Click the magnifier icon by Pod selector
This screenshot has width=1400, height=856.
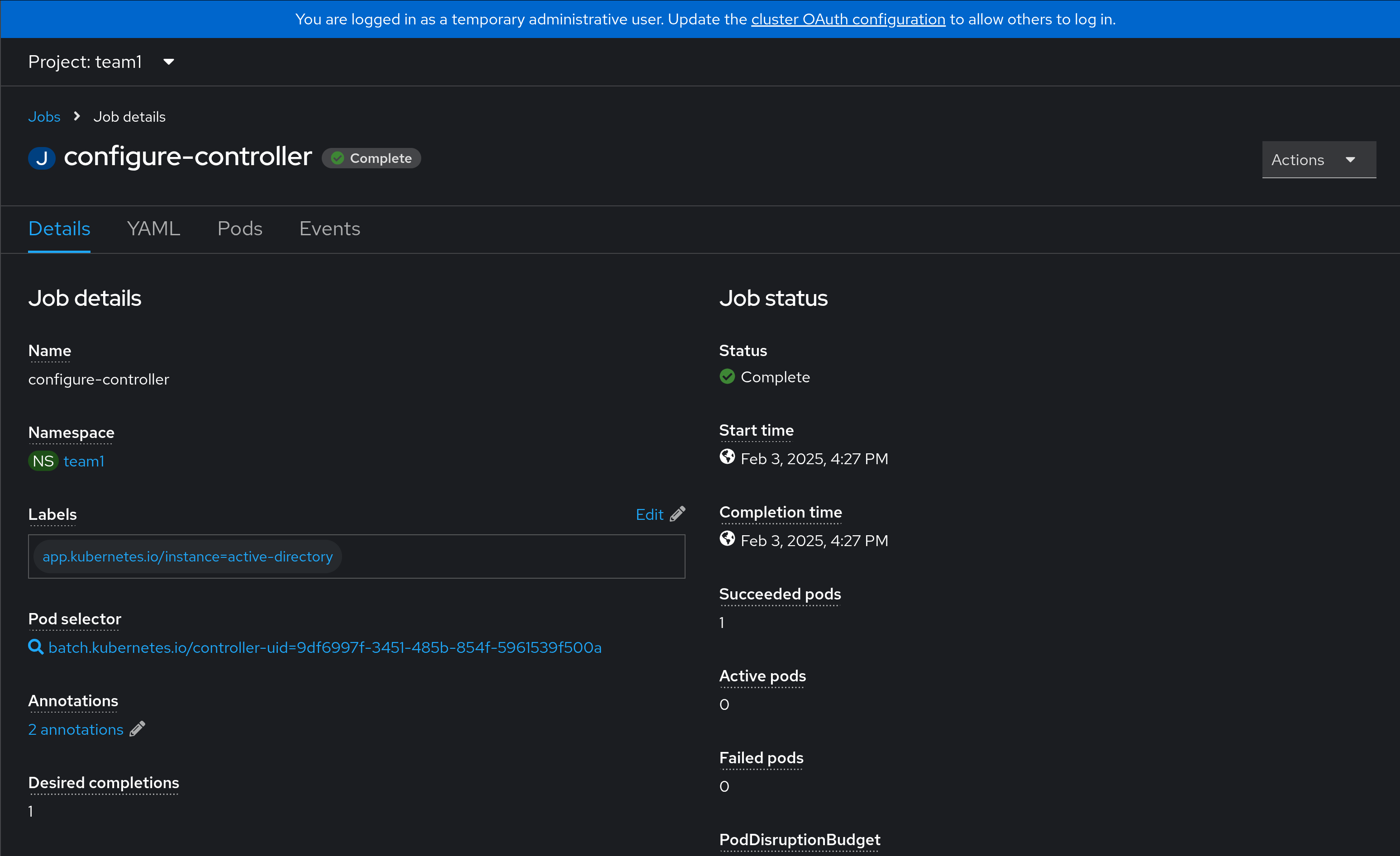(x=36, y=647)
